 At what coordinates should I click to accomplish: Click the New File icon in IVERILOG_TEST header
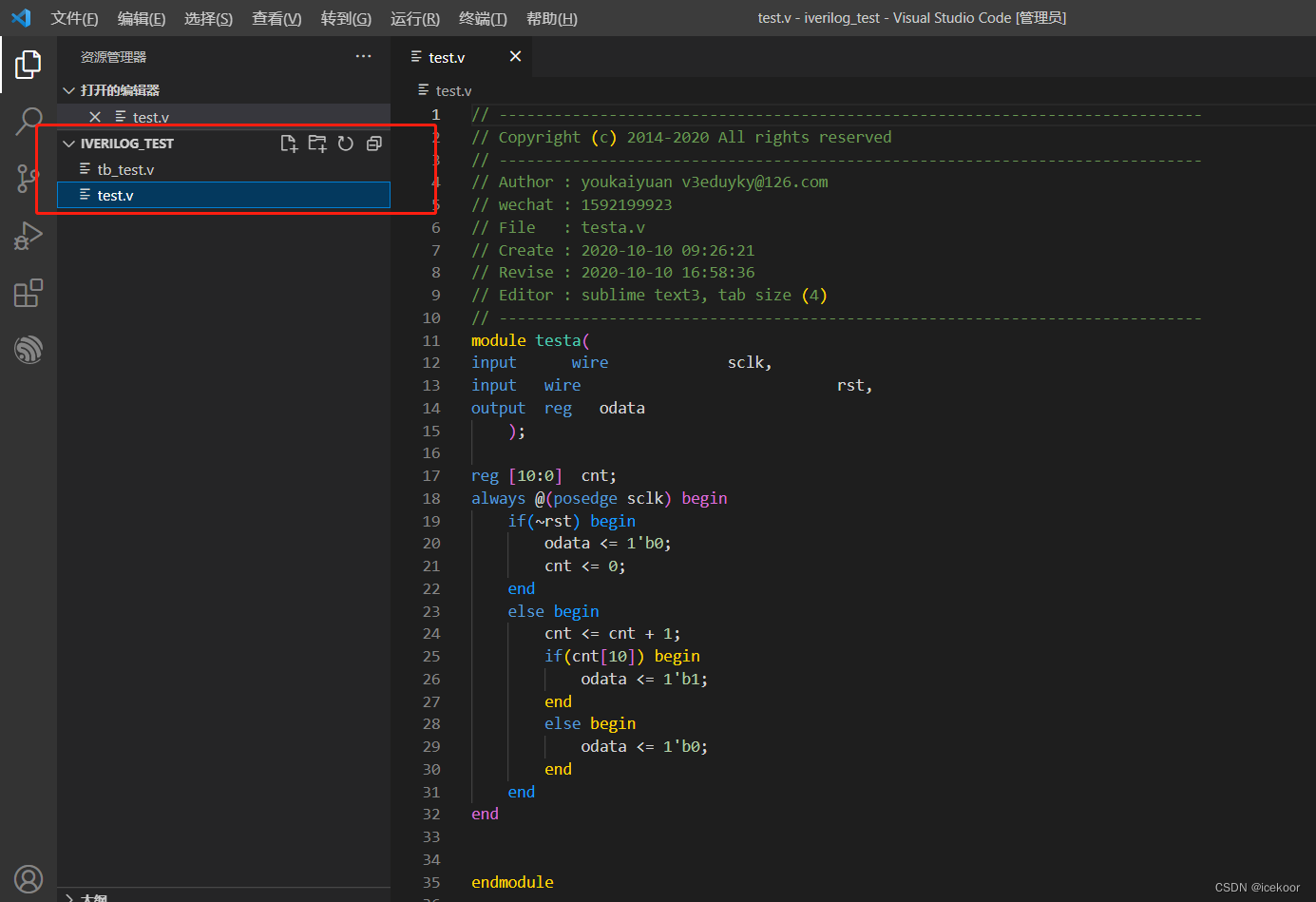289,144
